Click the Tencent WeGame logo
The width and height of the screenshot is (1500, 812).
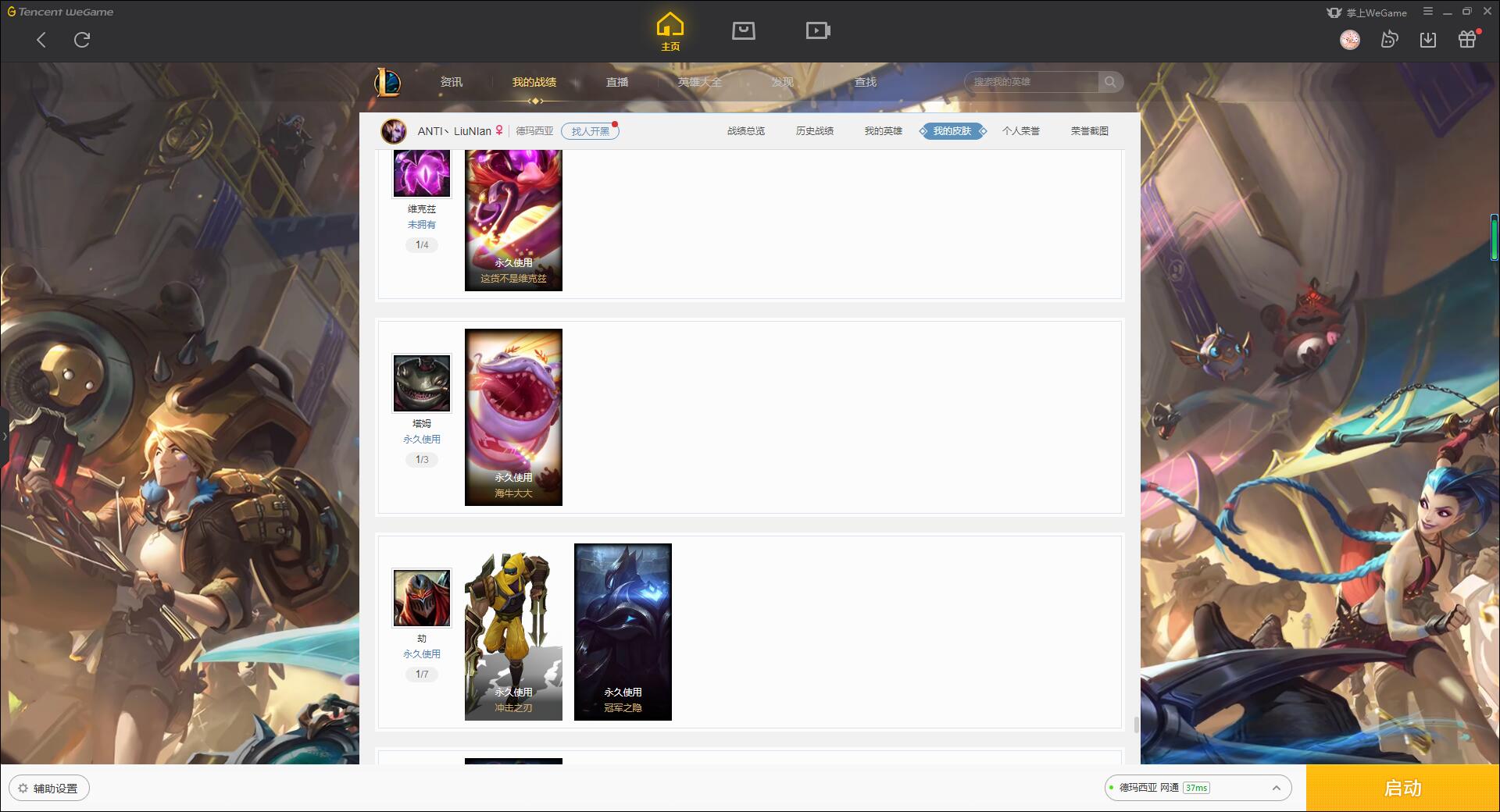61,12
